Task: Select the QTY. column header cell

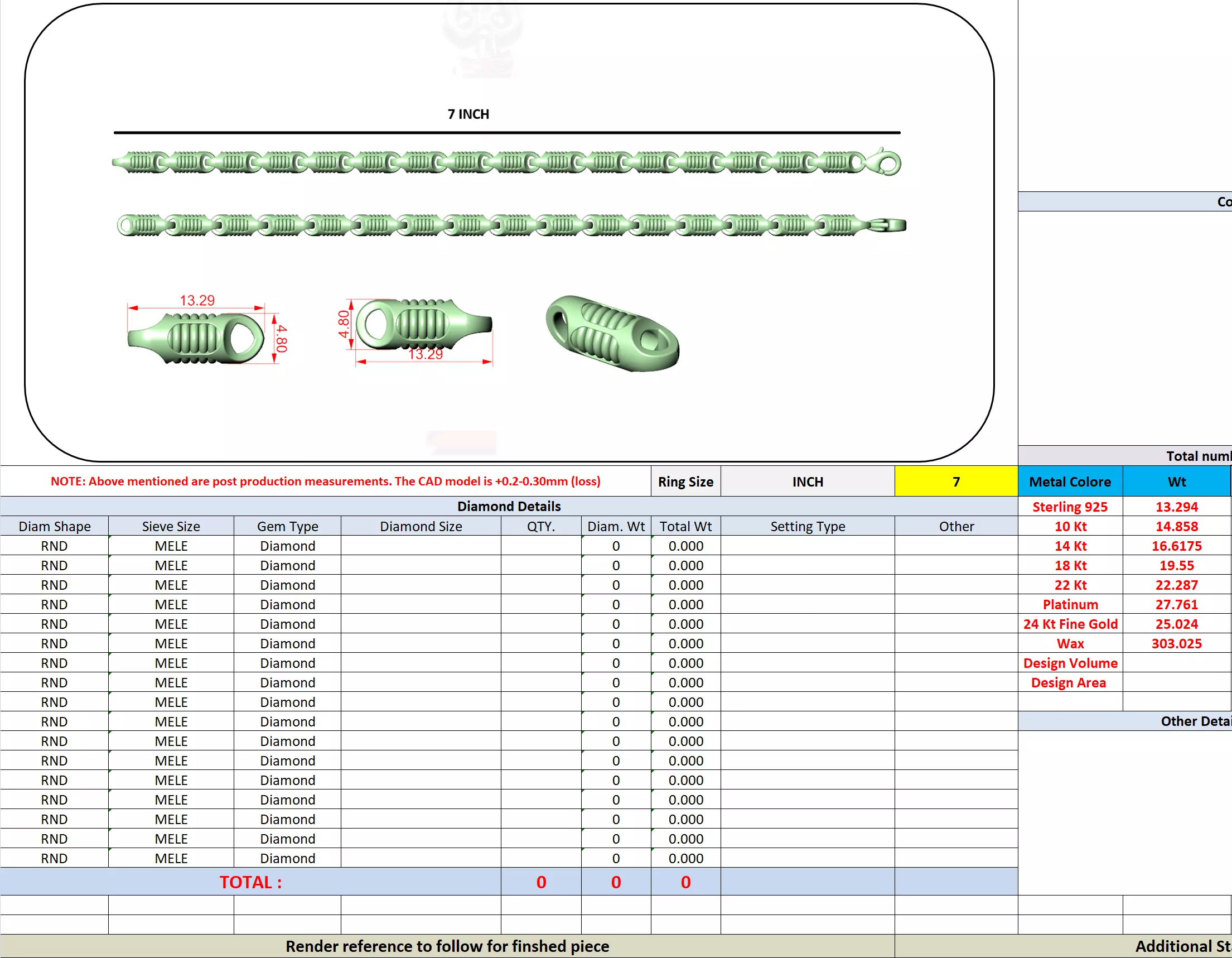Action: click(540, 526)
